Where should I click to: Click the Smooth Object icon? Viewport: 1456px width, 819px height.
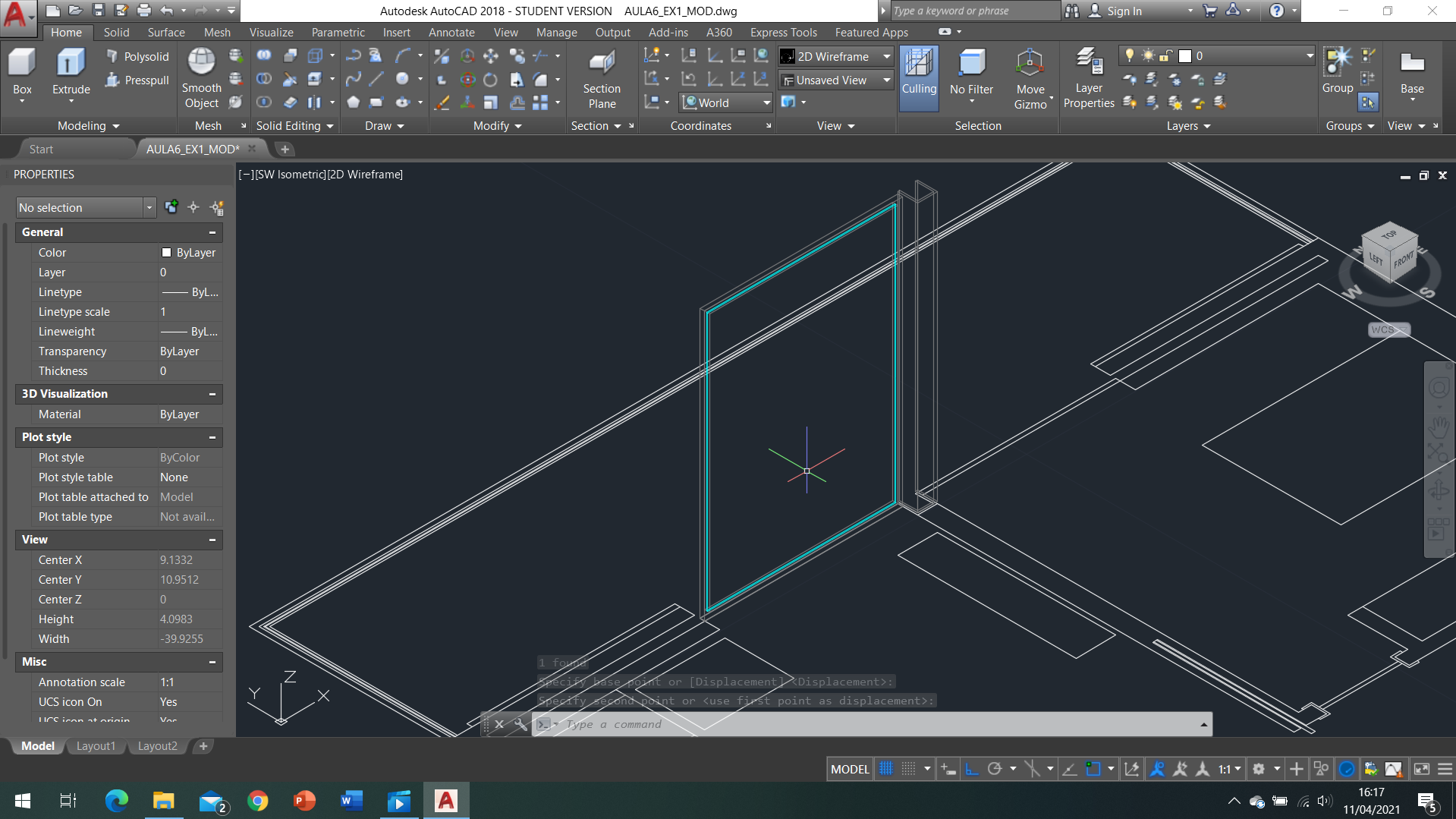tap(201, 62)
